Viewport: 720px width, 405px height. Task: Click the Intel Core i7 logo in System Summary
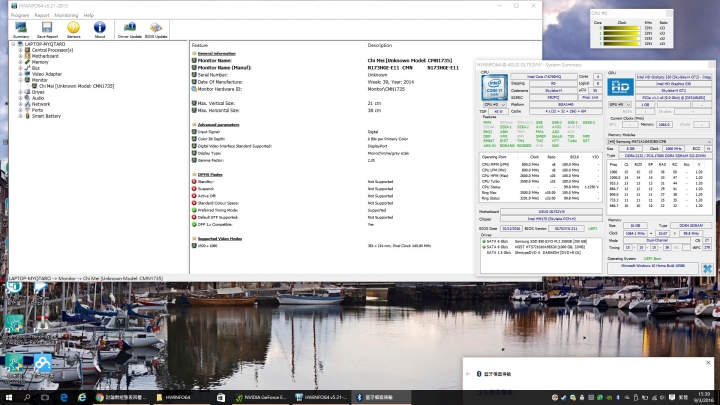click(495, 87)
